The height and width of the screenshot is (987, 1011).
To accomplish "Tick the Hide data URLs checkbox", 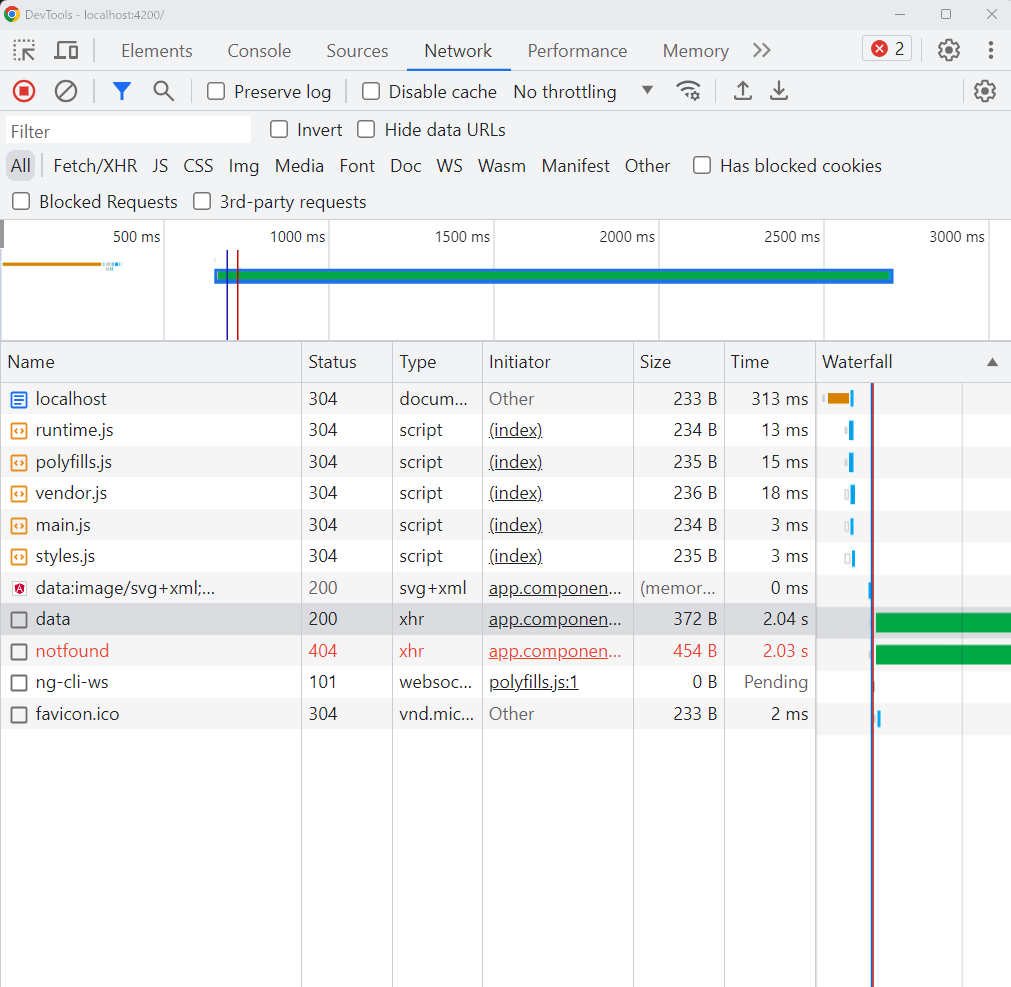I will [x=367, y=130].
